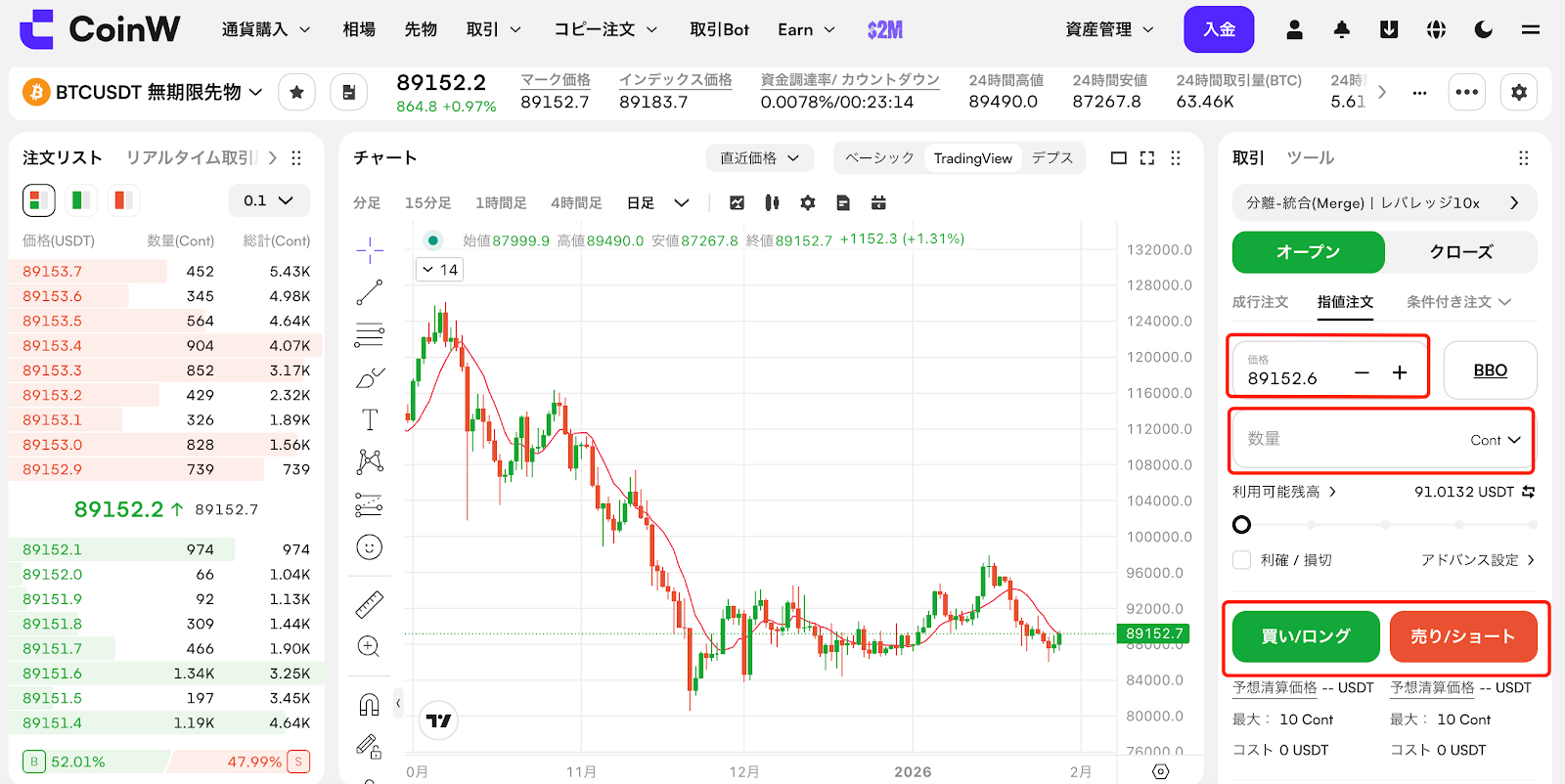Viewport: 1565px width, 784px height.
Task: Open the 直近価格 dropdown
Action: coord(760,158)
